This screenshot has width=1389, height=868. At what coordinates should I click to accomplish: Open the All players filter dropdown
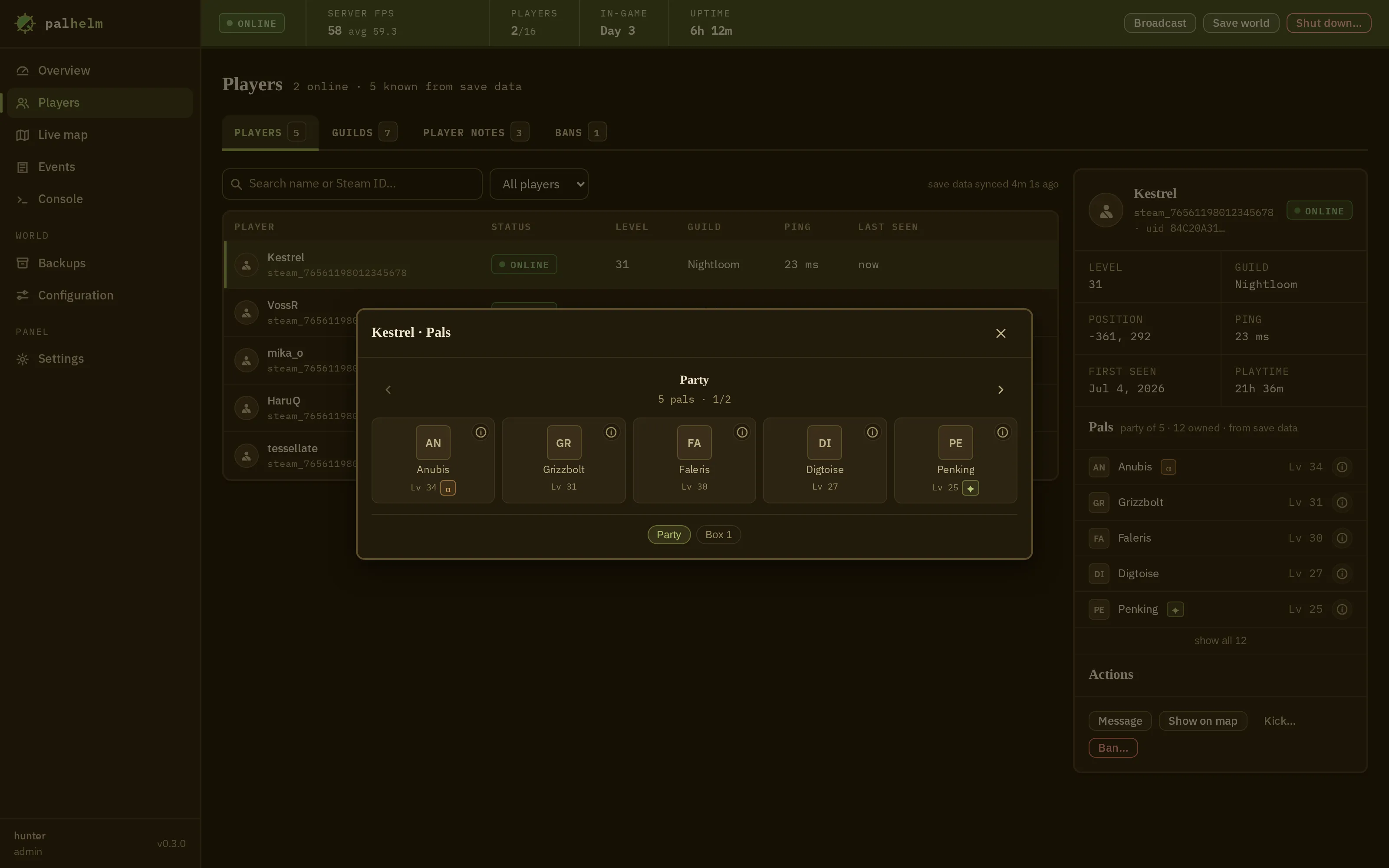539,184
